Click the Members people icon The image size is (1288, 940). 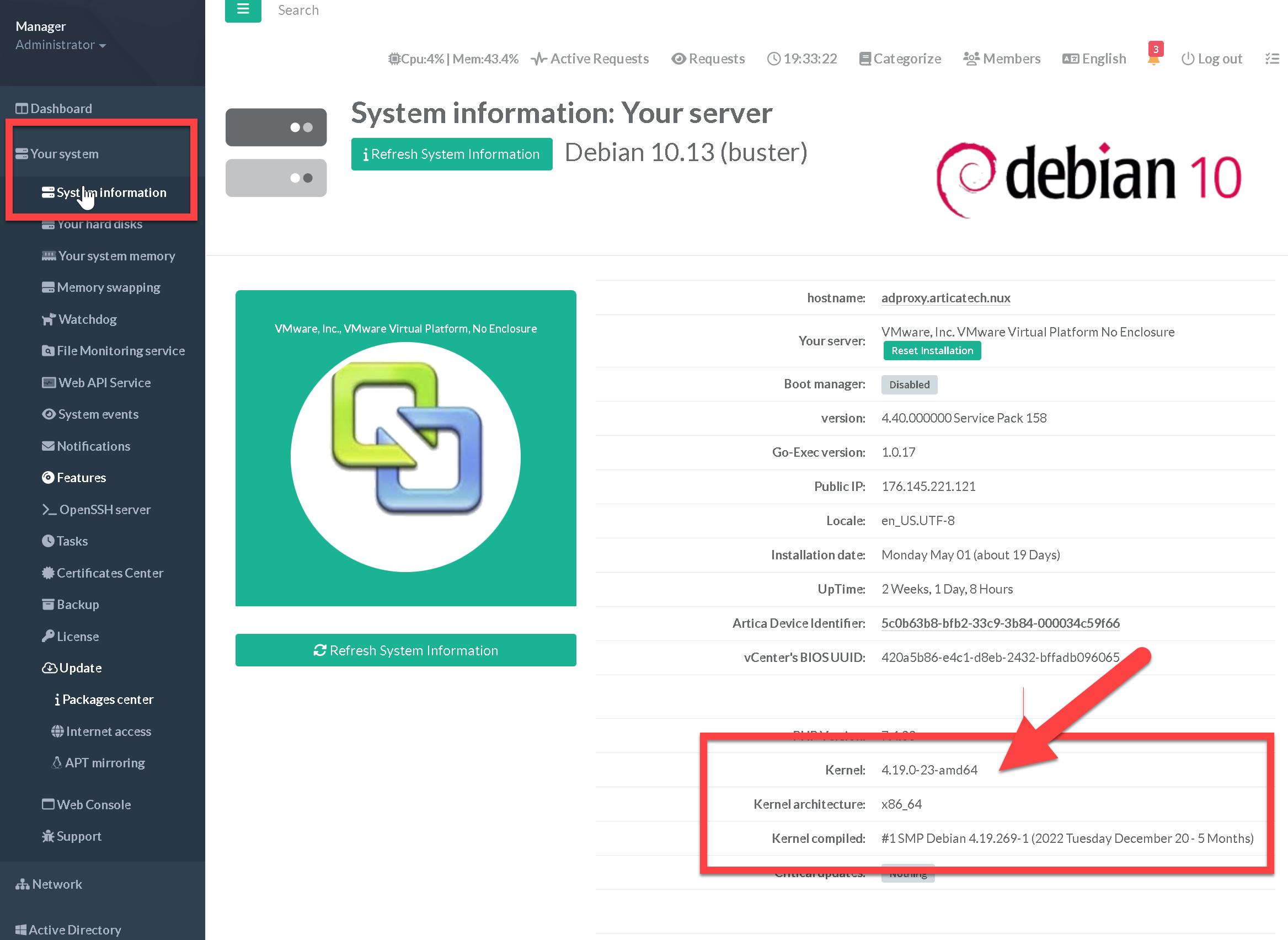coord(971,58)
